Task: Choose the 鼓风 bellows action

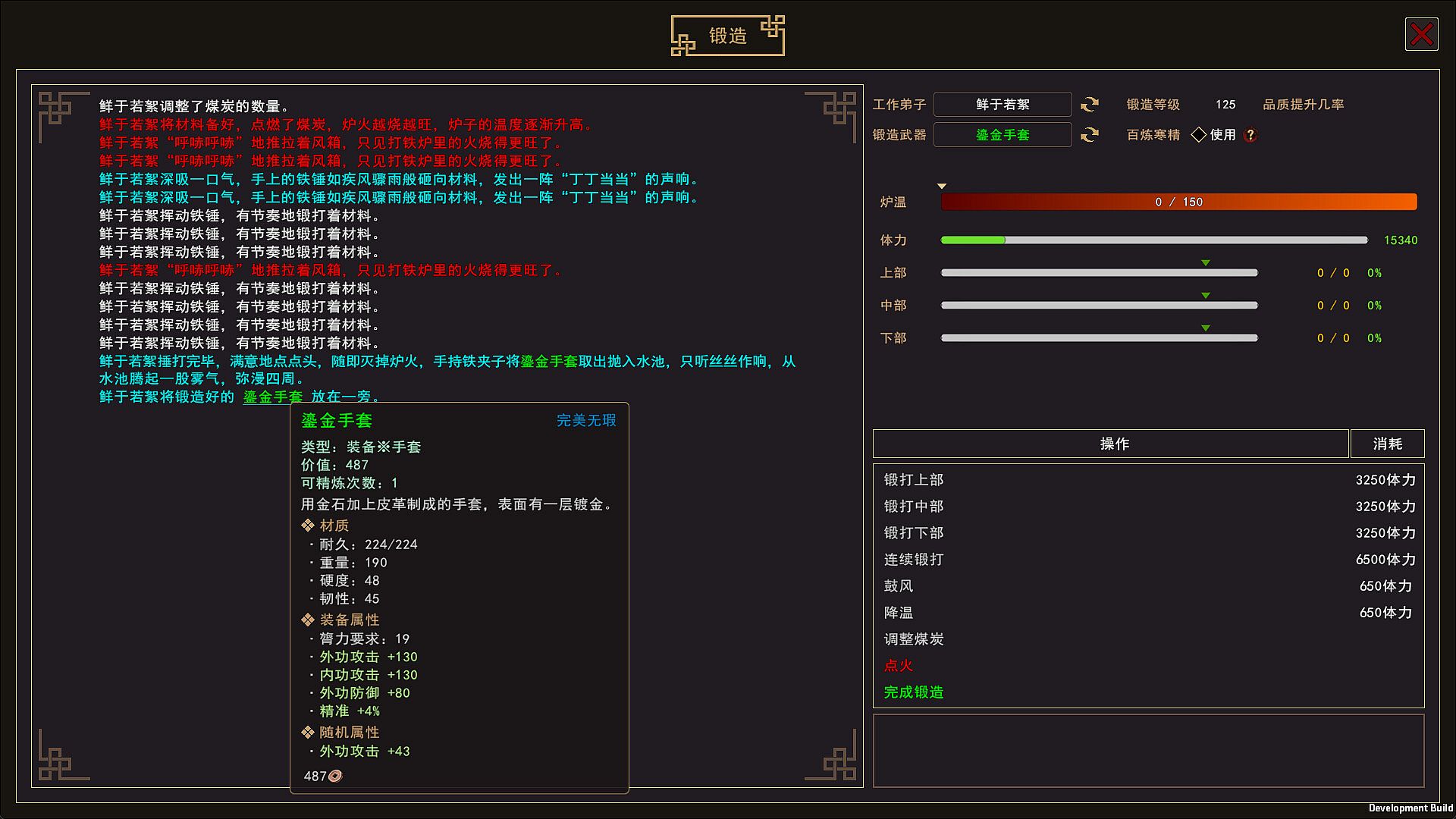Action: click(899, 586)
